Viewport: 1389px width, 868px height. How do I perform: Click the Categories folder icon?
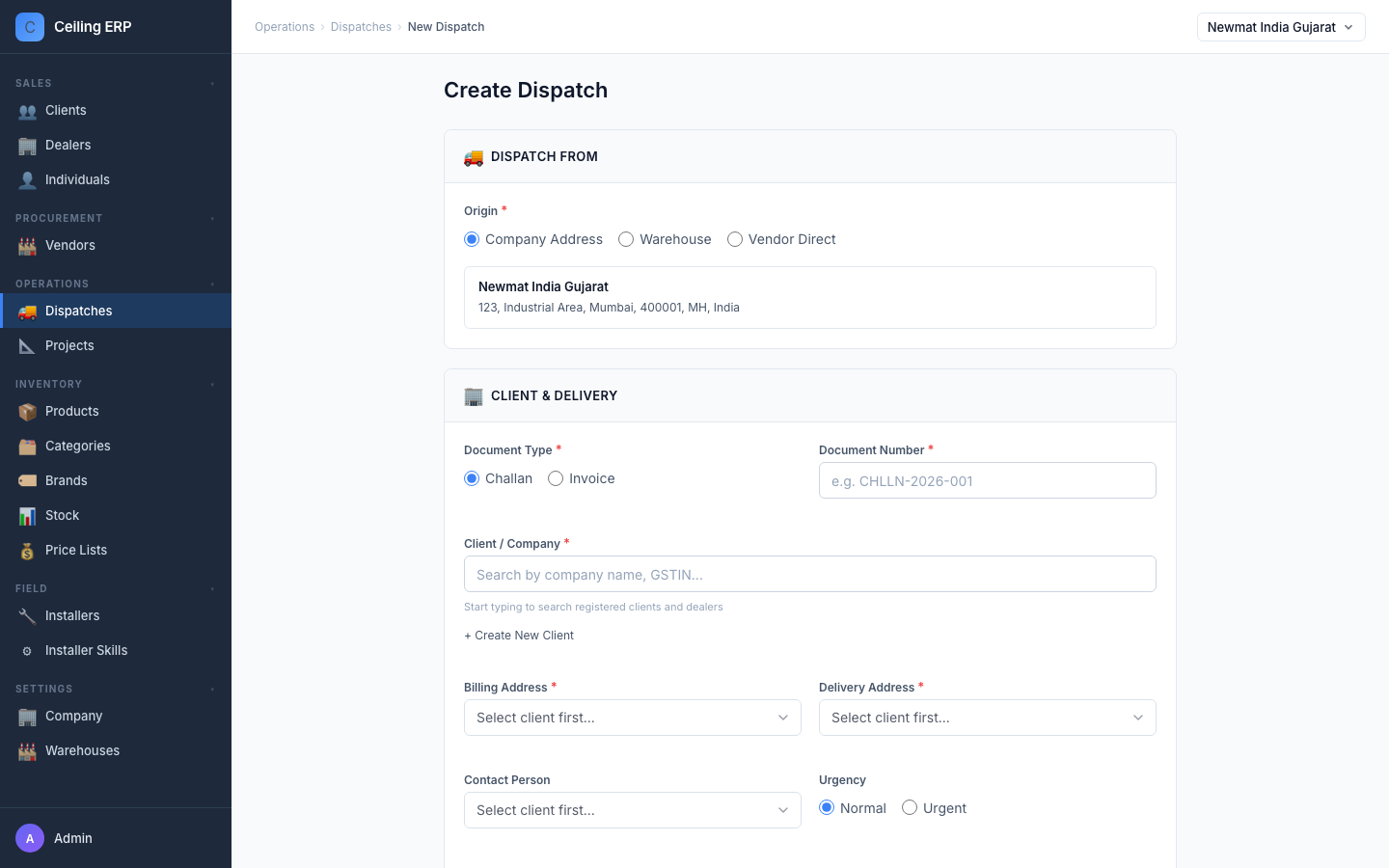27,447
